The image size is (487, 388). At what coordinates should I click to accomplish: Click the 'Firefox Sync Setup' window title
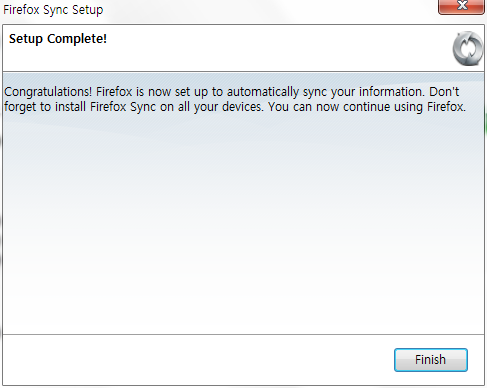(x=53, y=10)
